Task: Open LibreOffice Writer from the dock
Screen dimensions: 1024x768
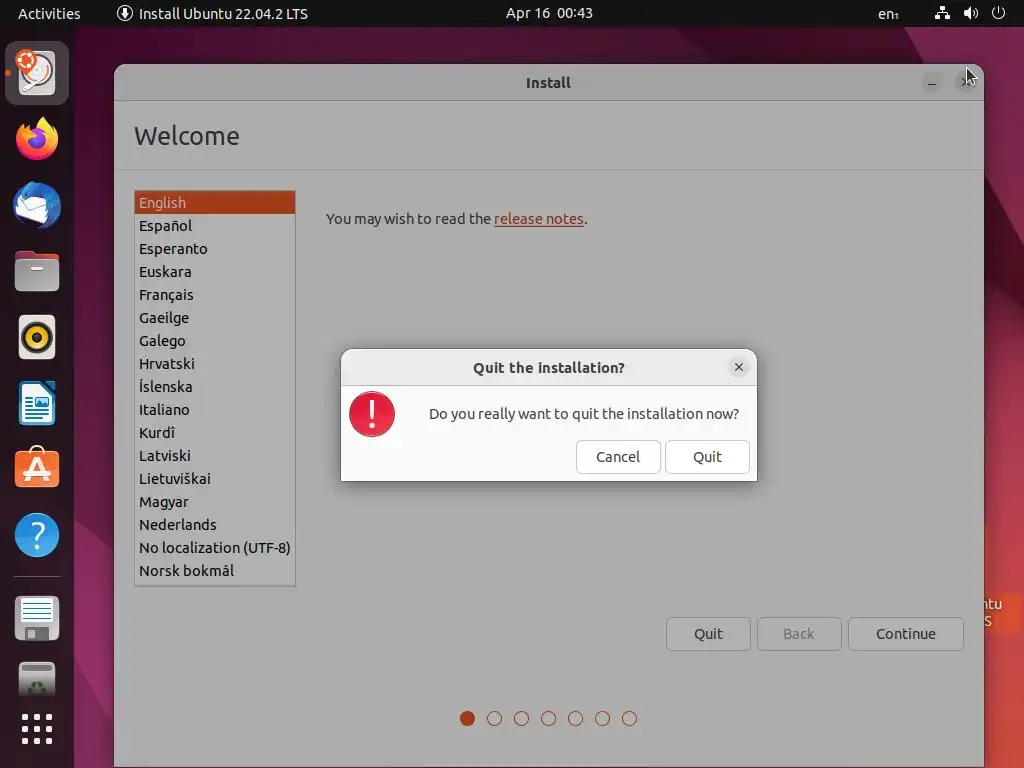Action: tap(37, 403)
